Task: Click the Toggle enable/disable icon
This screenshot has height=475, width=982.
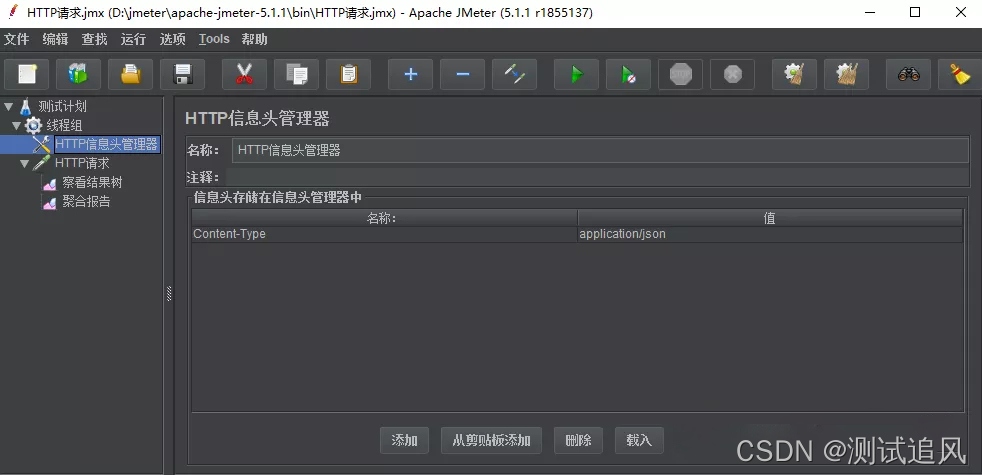Action: click(514, 75)
